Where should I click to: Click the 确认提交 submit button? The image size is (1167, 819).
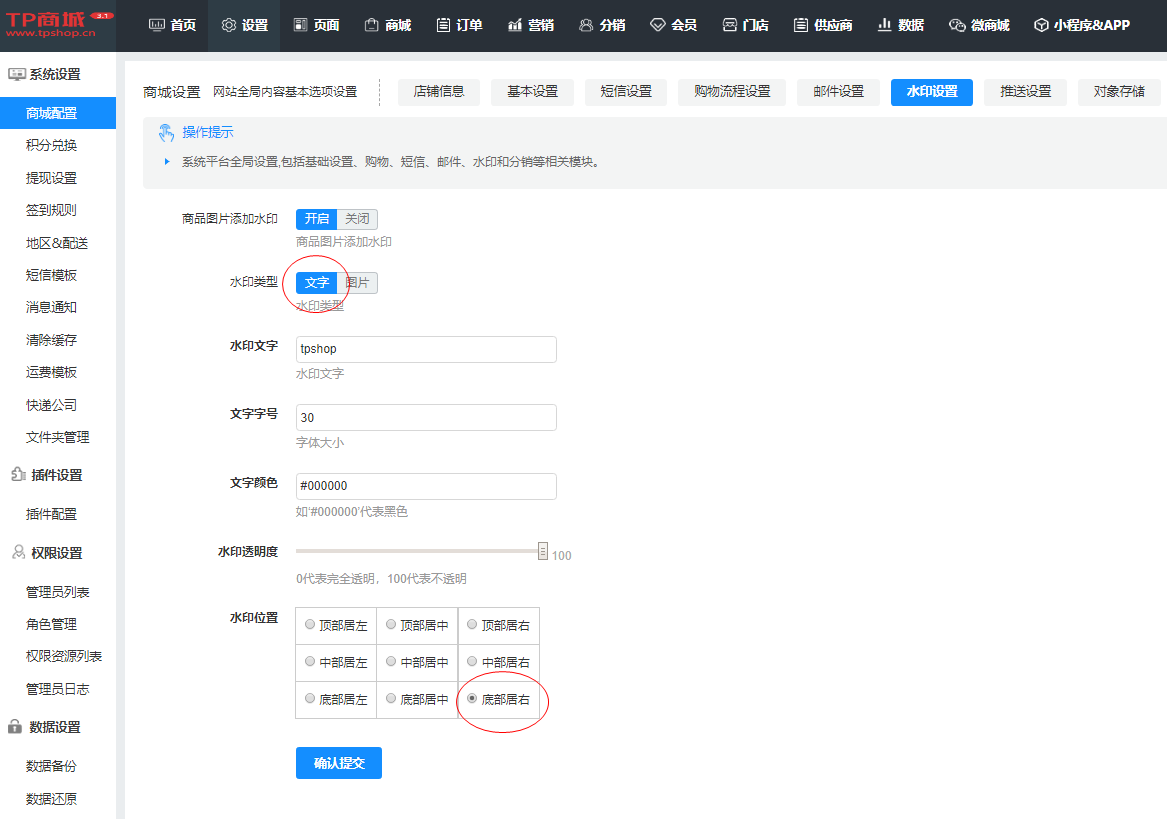[x=338, y=763]
